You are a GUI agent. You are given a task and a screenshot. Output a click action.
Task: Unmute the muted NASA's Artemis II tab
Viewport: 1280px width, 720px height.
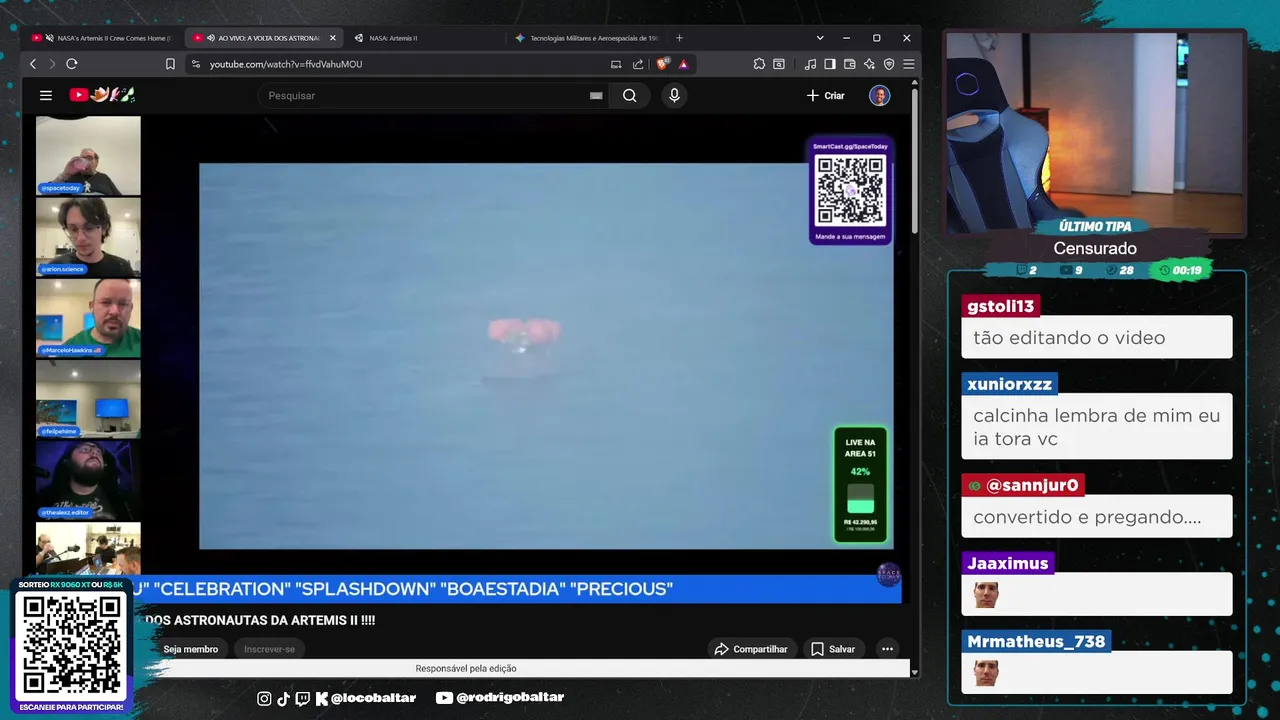coord(49,38)
